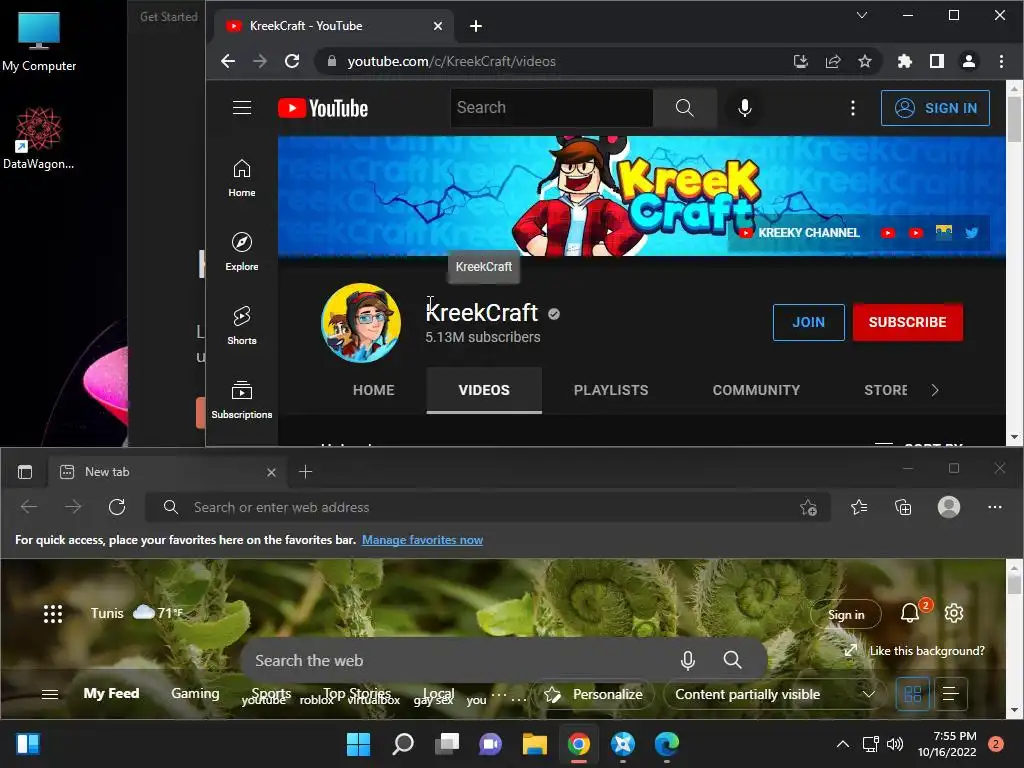Click Manage favorites now link
Image resolution: width=1024 pixels, height=768 pixels.
(423, 539)
